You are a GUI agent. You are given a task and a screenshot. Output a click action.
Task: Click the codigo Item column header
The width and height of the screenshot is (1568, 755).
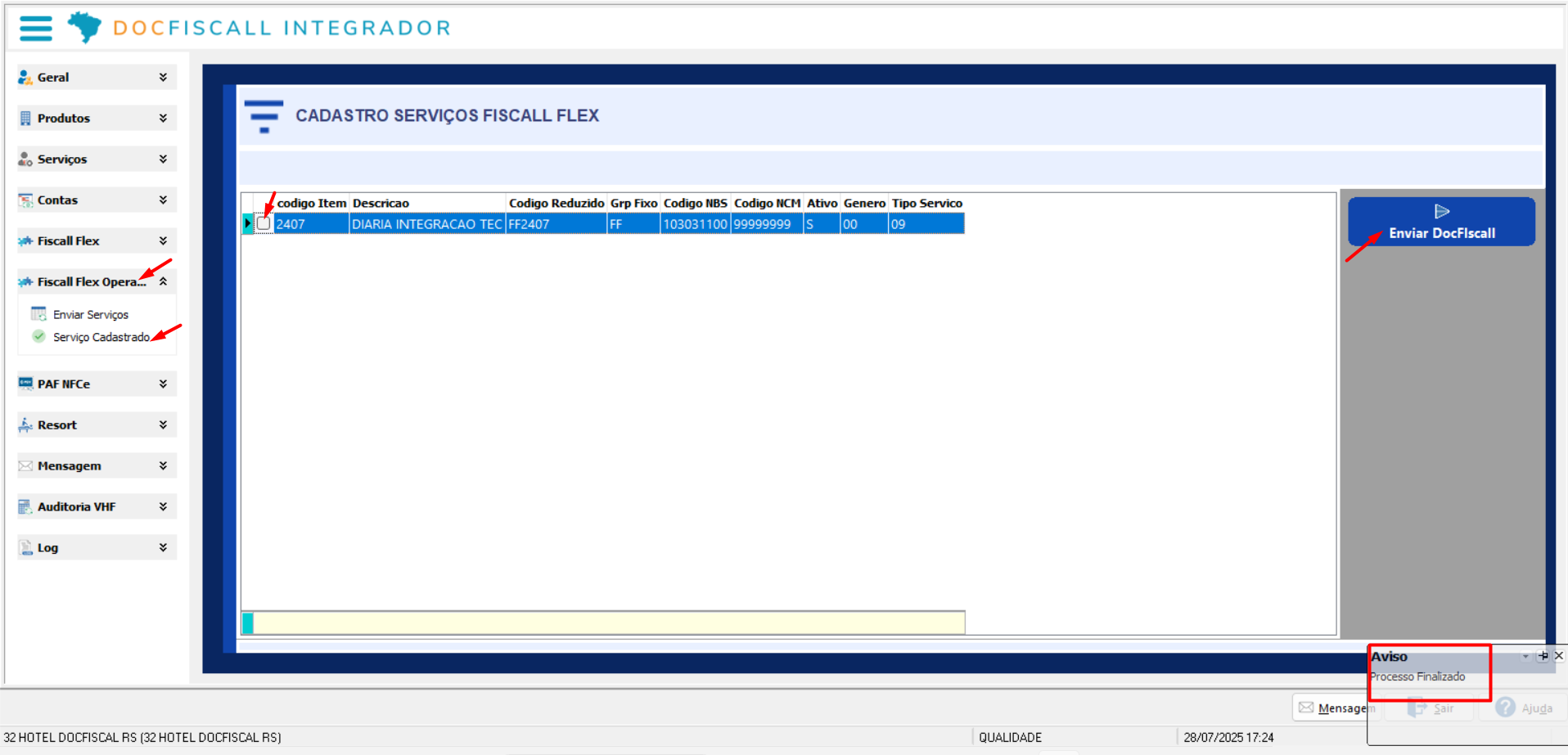312,203
